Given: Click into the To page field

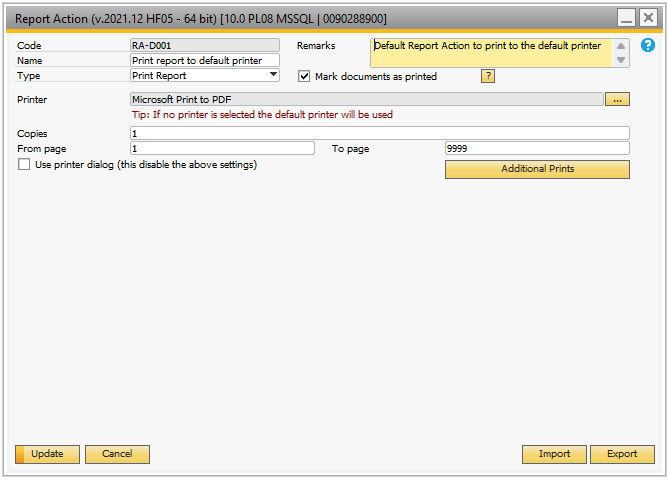Looking at the screenshot, I should [537, 148].
